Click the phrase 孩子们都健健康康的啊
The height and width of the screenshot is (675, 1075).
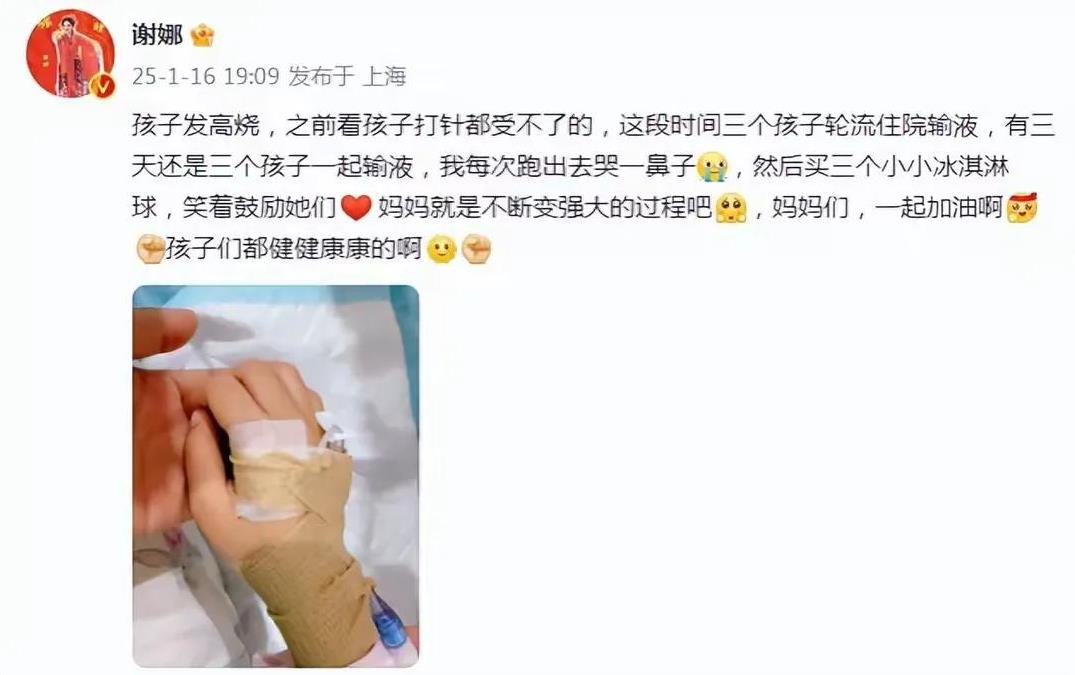coord(293,249)
